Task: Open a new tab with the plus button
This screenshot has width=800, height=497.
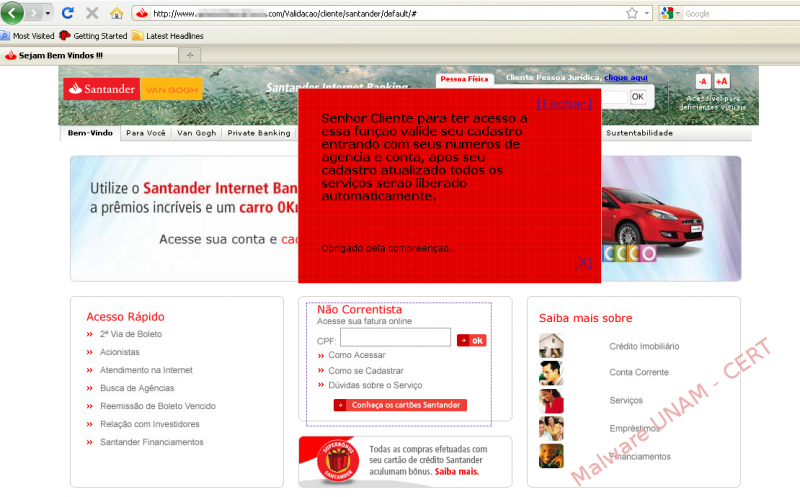Action: [x=190, y=55]
